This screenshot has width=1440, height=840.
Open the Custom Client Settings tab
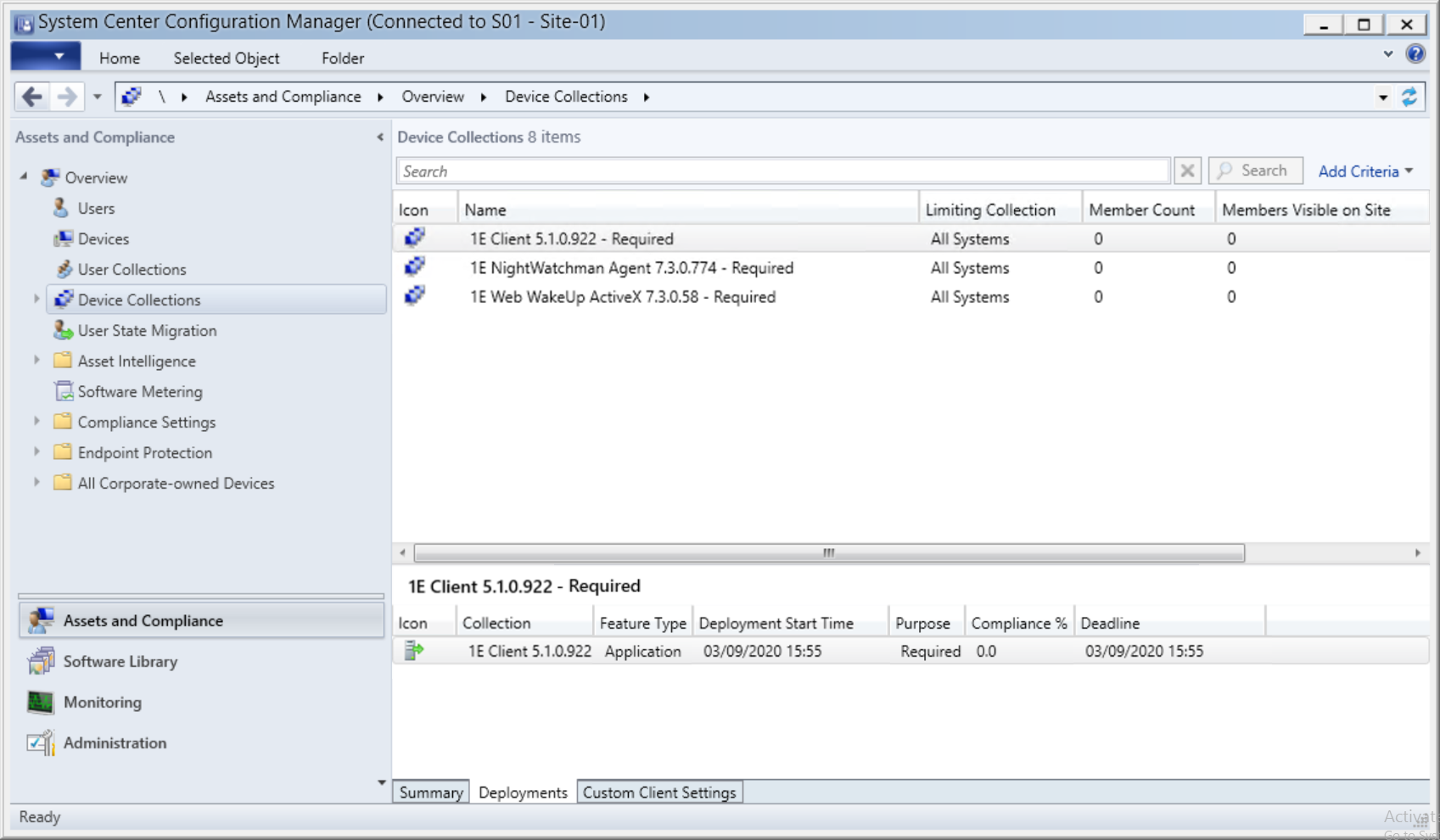click(x=659, y=792)
